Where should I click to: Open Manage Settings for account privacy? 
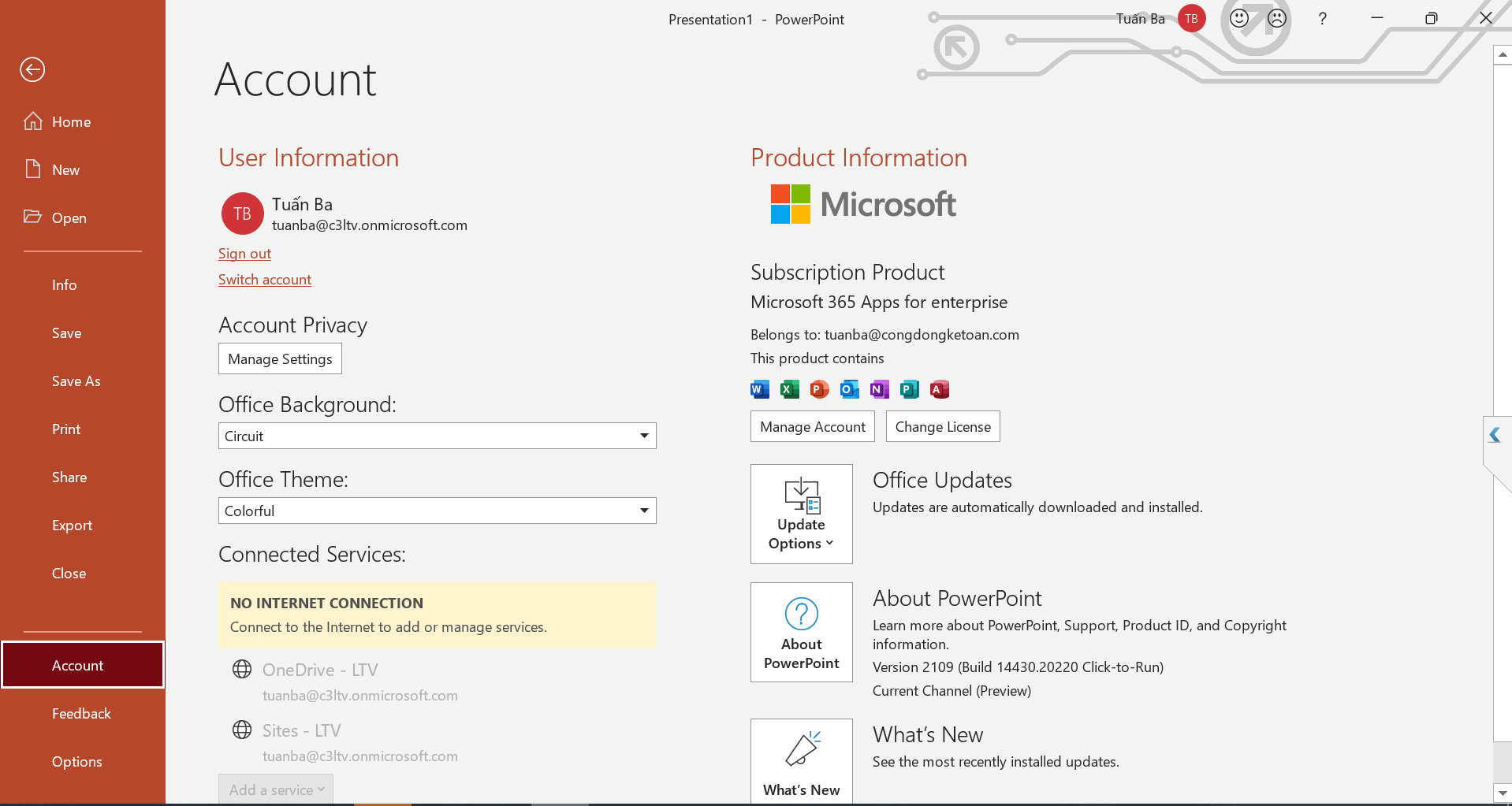tap(280, 359)
